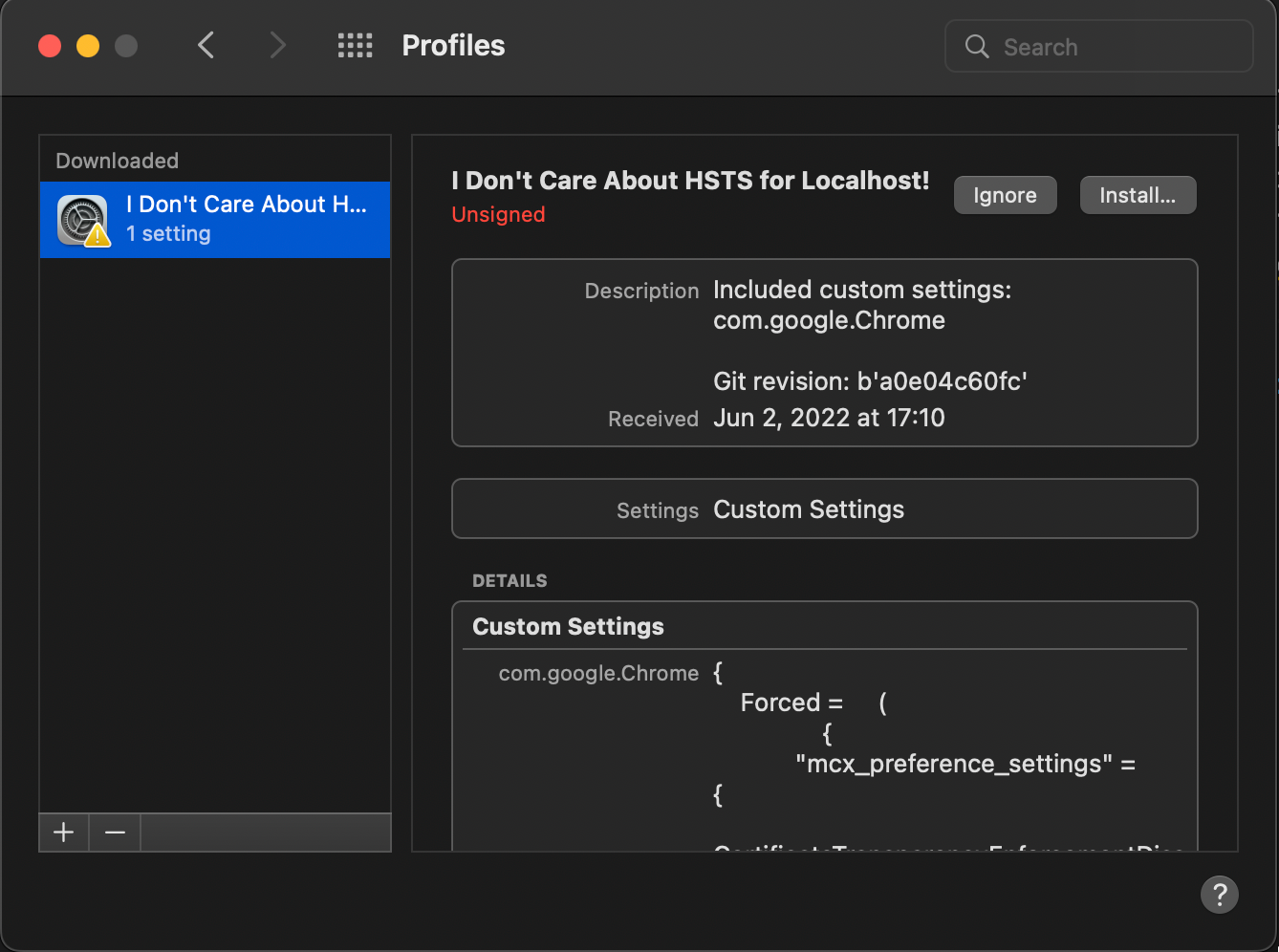Image resolution: width=1279 pixels, height=952 pixels.
Task: Add a profile with the plus button
Action: click(x=64, y=833)
